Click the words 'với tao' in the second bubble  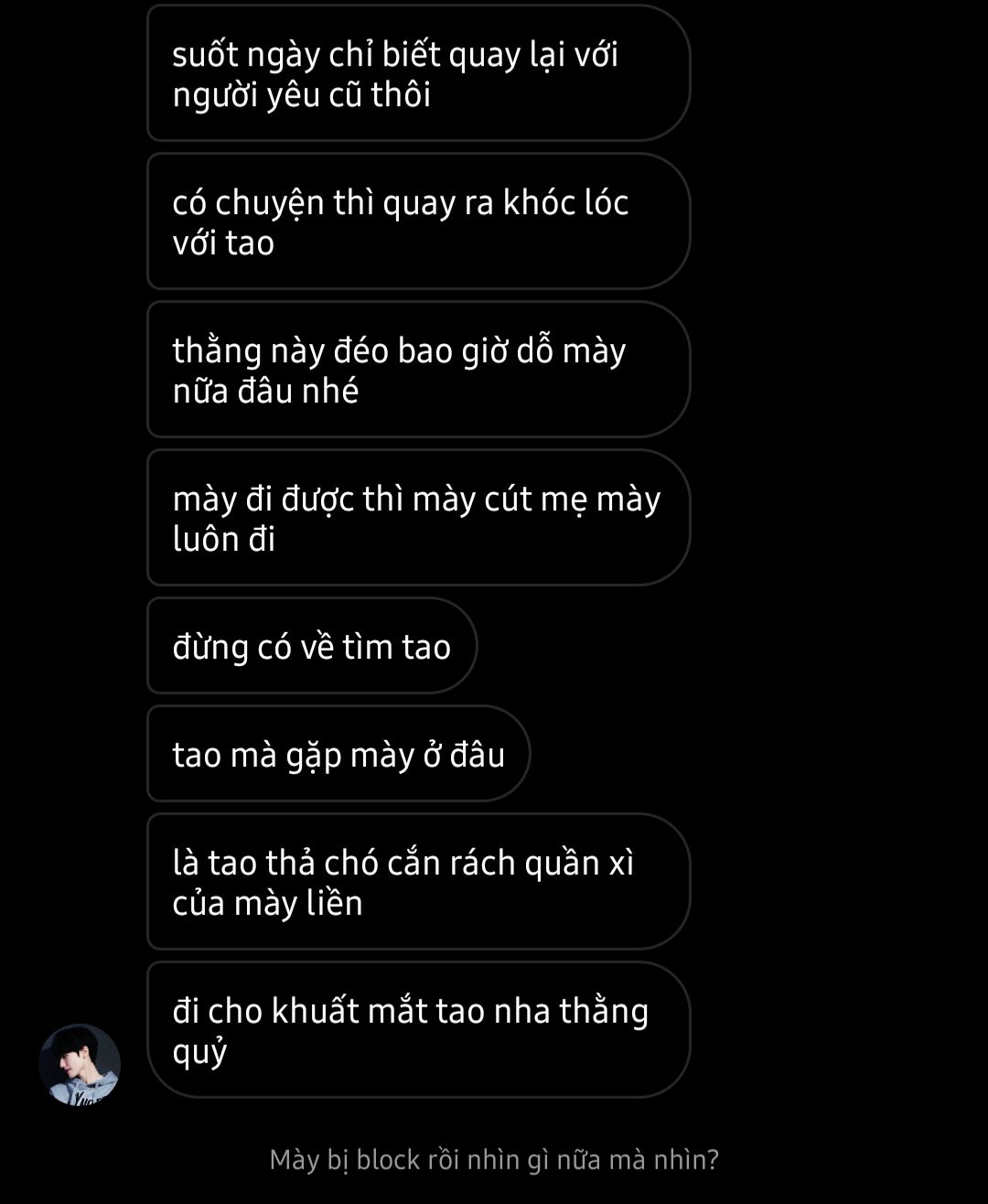(223, 242)
